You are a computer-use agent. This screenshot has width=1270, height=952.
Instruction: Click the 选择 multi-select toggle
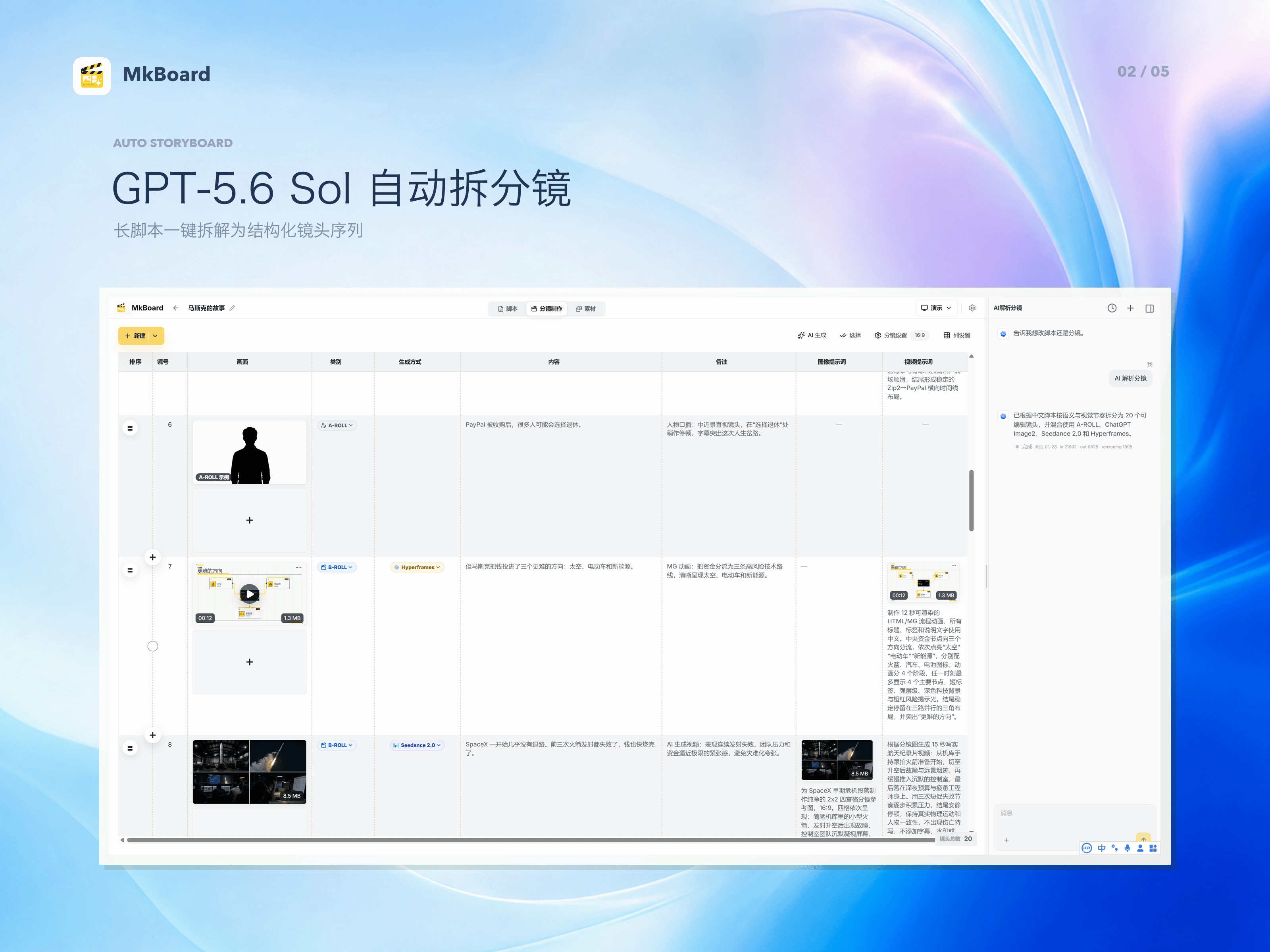[x=850, y=335]
